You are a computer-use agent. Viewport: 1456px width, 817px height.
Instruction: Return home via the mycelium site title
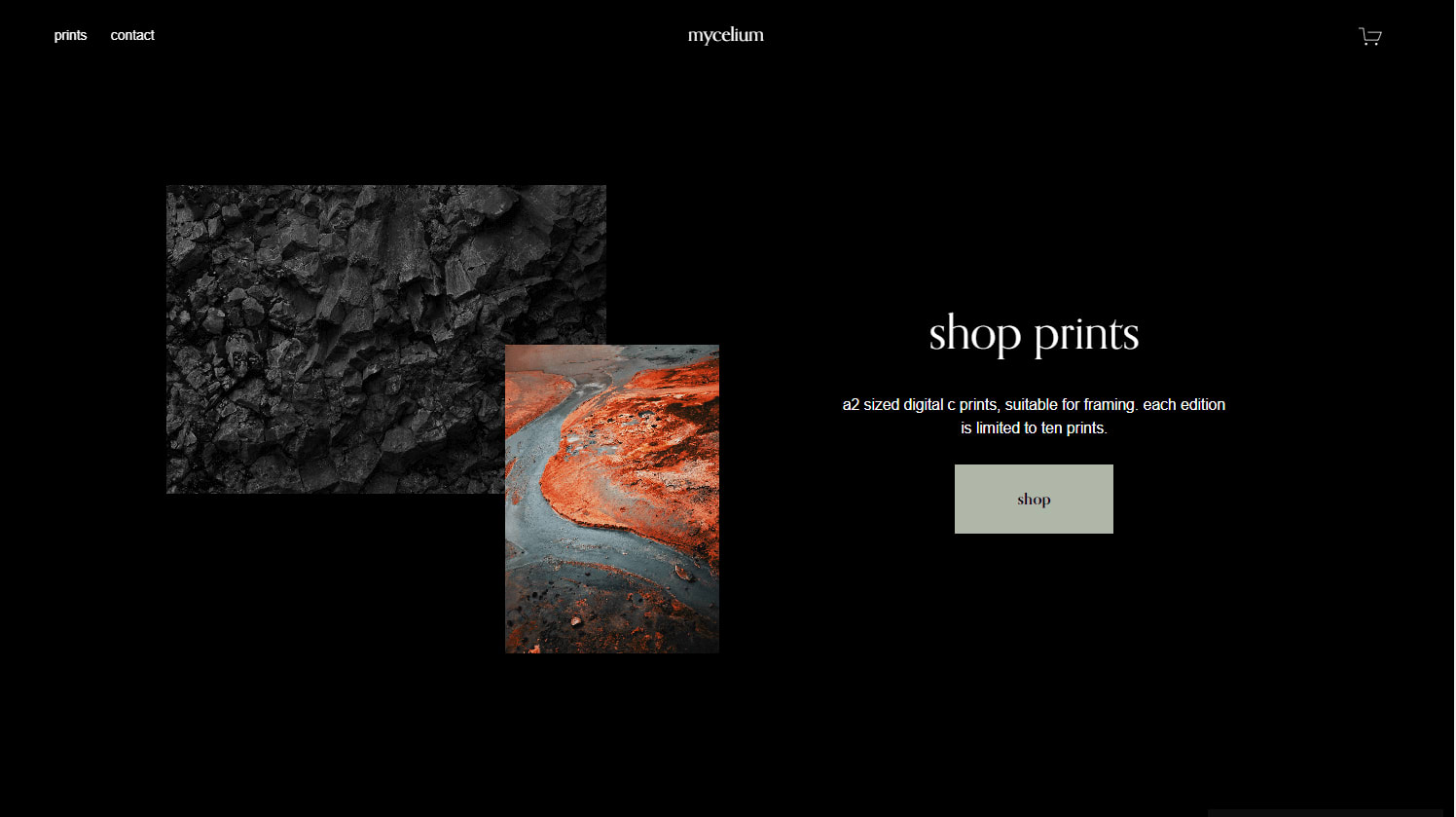click(x=726, y=35)
